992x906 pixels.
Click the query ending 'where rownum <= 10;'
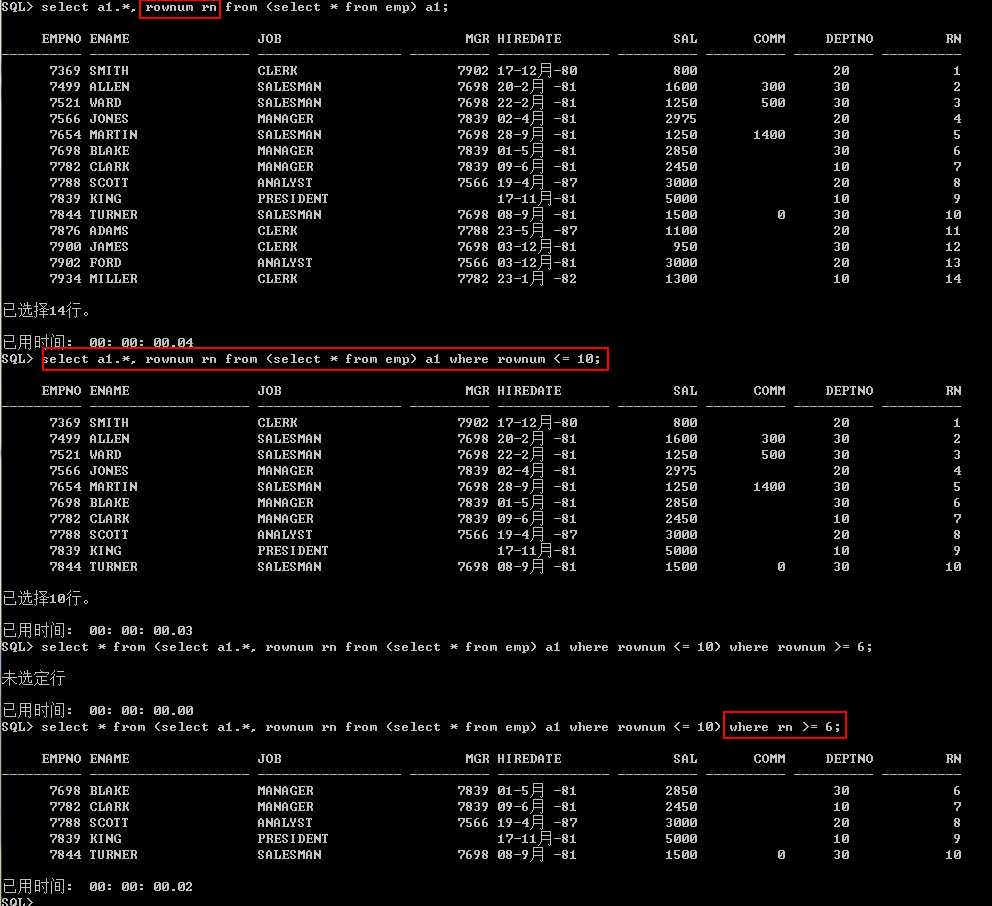point(321,359)
